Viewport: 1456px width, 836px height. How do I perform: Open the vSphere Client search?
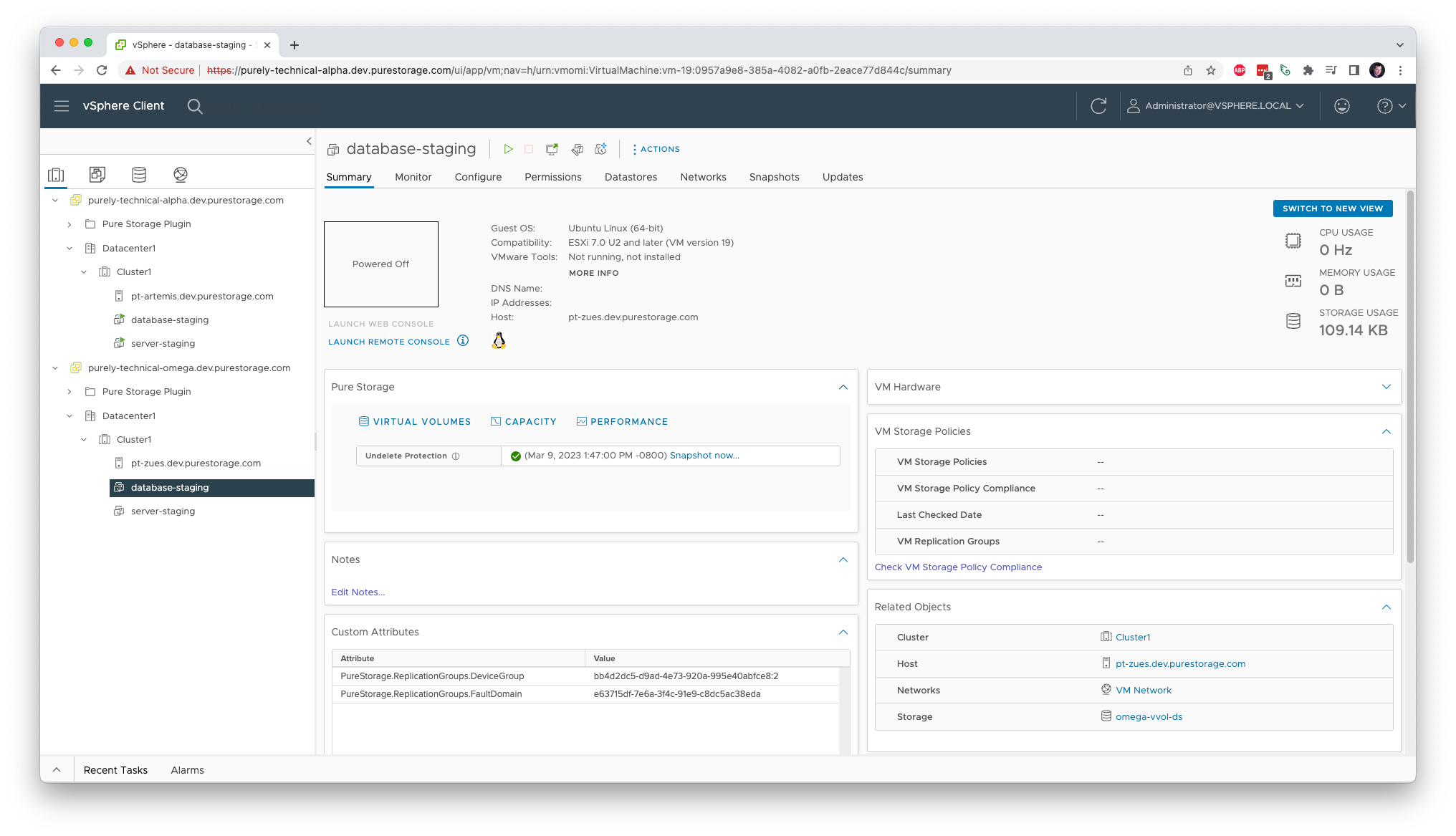coord(195,106)
